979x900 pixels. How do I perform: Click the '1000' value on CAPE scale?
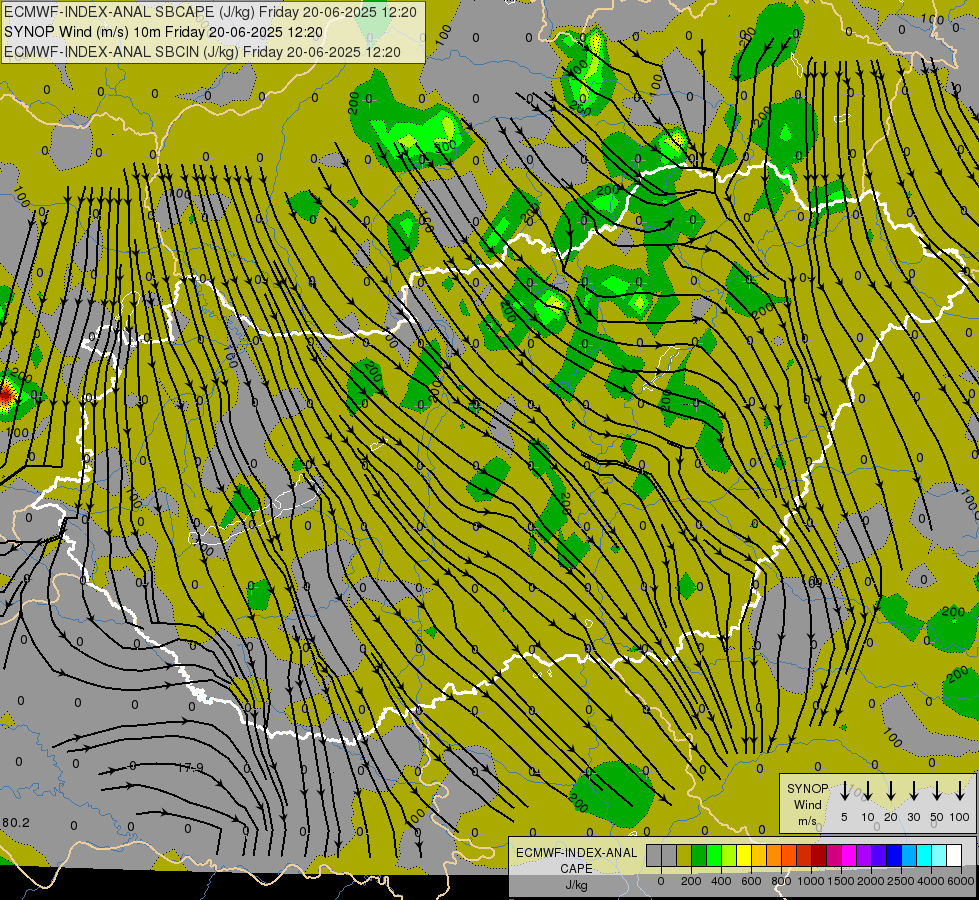[811, 881]
